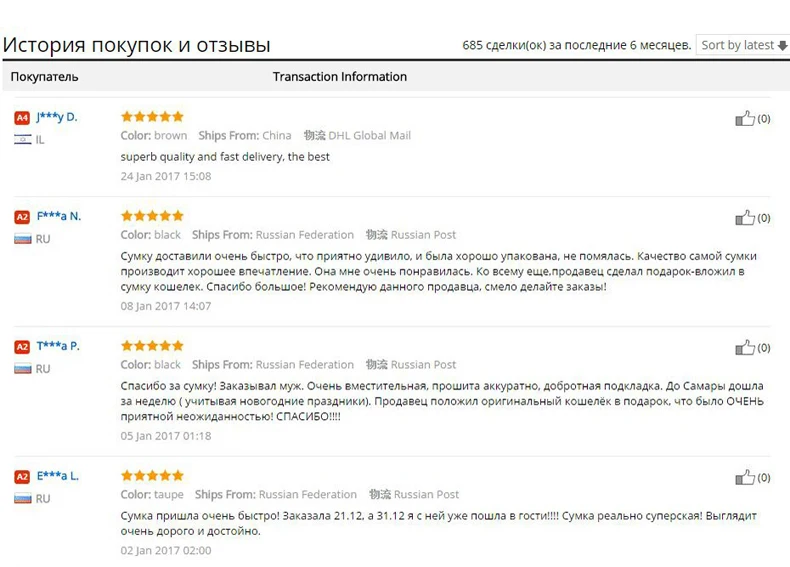Click thumbs-up icon on J***y D. review
The image size is (790, 567).
(x=745, y=118)
